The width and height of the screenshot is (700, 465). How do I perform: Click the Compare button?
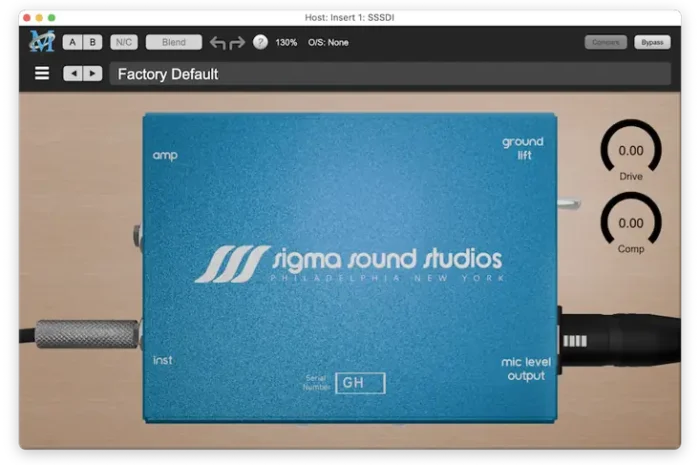[x=606, y=42]
